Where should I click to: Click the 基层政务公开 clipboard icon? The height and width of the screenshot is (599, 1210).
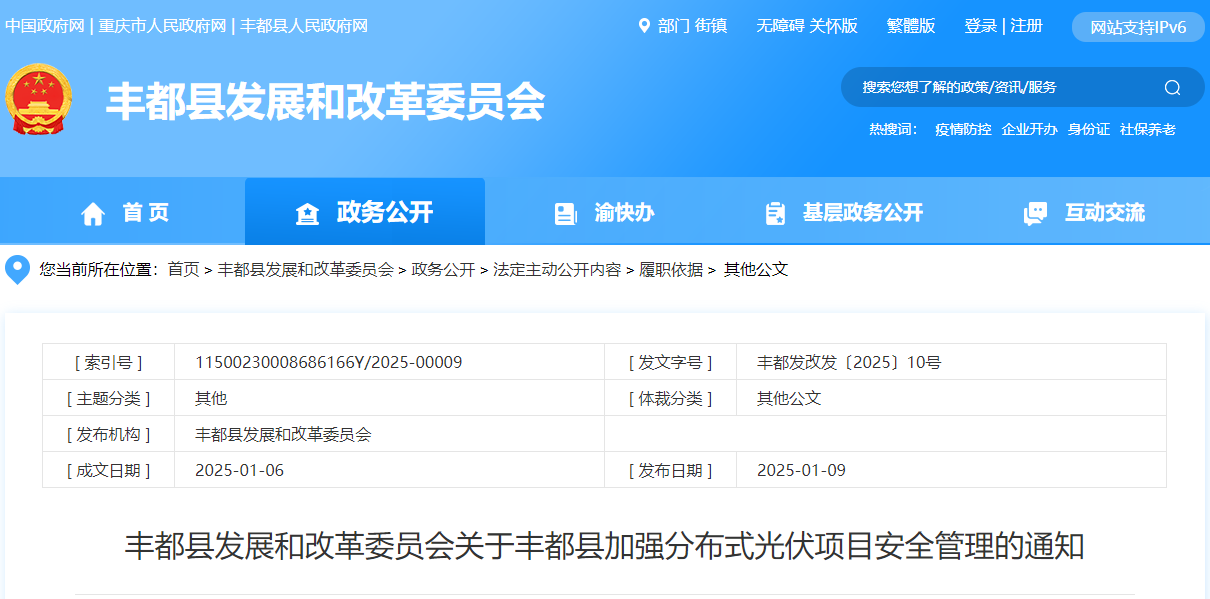[775, 213]
